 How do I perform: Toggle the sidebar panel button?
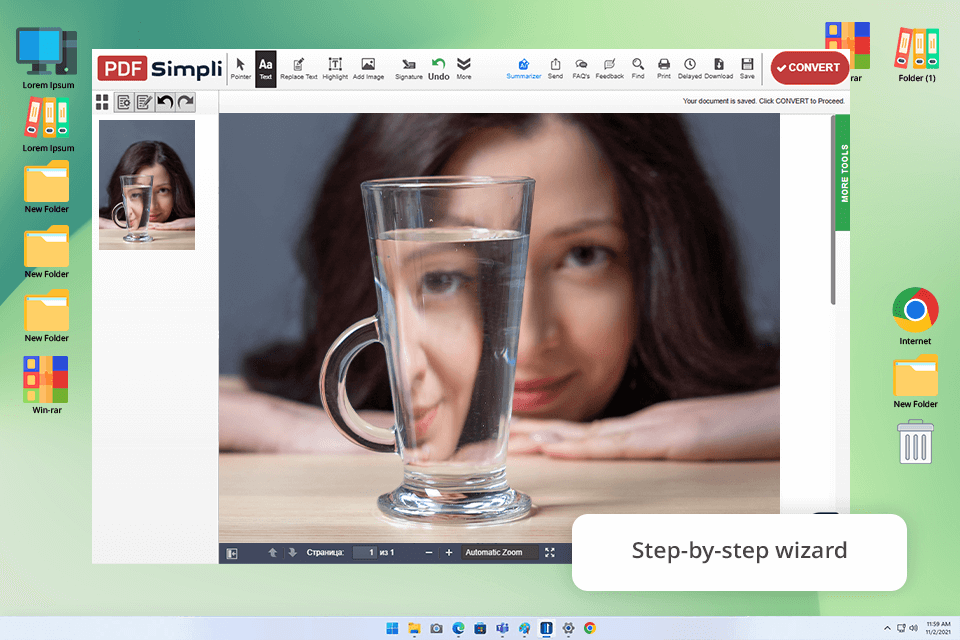pyautogui.click(x=232, y=553)
